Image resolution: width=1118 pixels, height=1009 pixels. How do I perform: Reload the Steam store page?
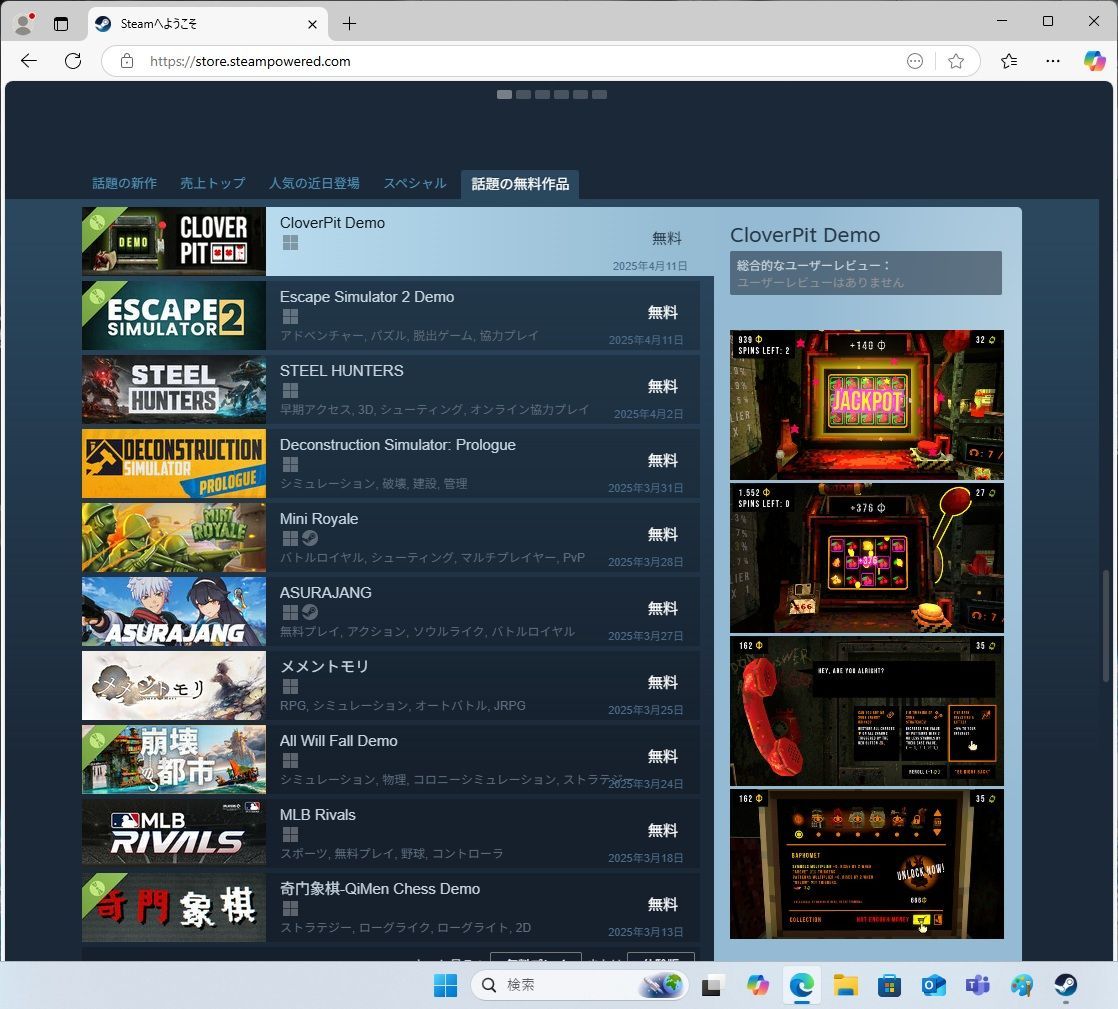73,61
